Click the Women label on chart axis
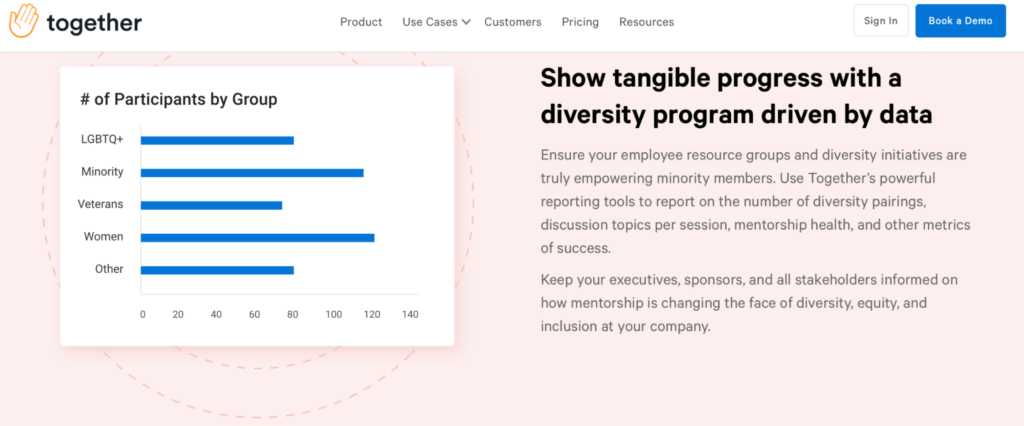Image resolution: width=1024 pixels, height=426 pixels. point(103,237)
